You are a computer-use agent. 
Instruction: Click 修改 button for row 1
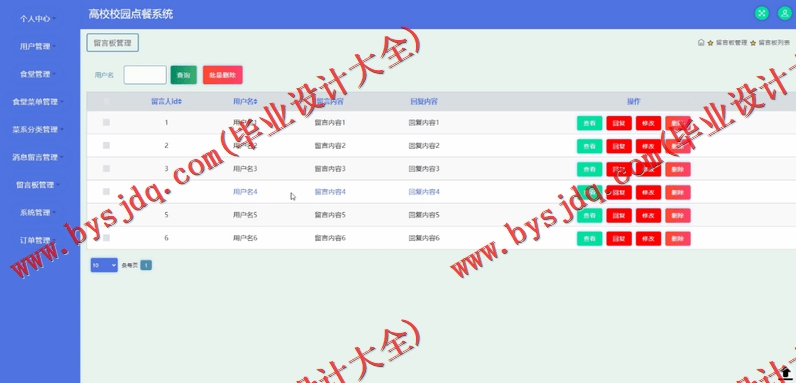[x=648, y=123]
